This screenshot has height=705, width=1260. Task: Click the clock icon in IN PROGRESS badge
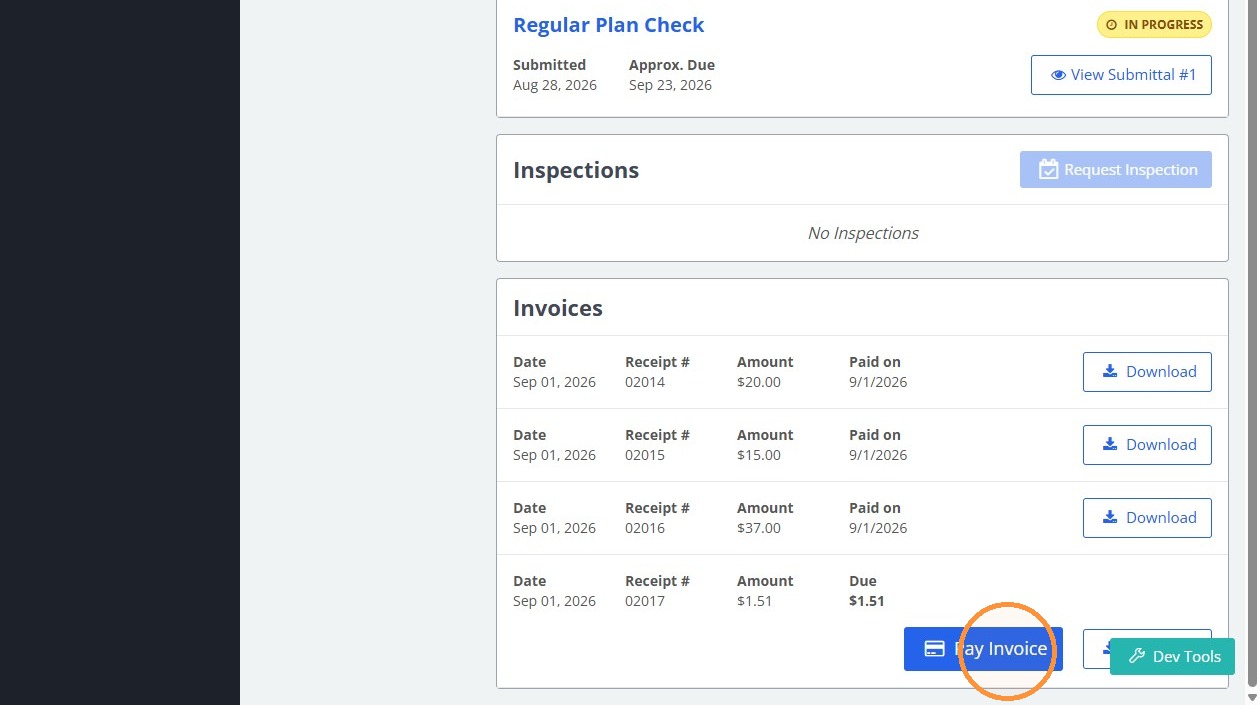click(x=1111, y=25)
